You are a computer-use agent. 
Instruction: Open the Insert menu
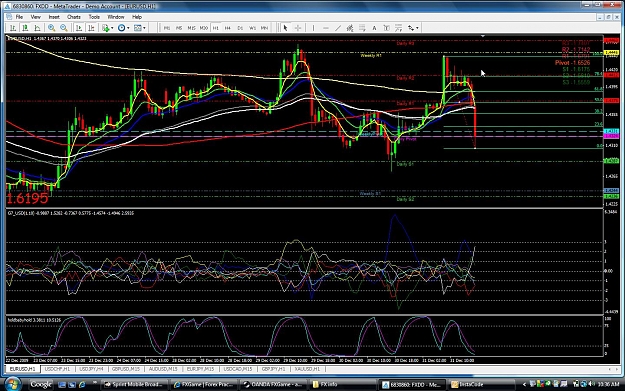click(x=54, y=17)
